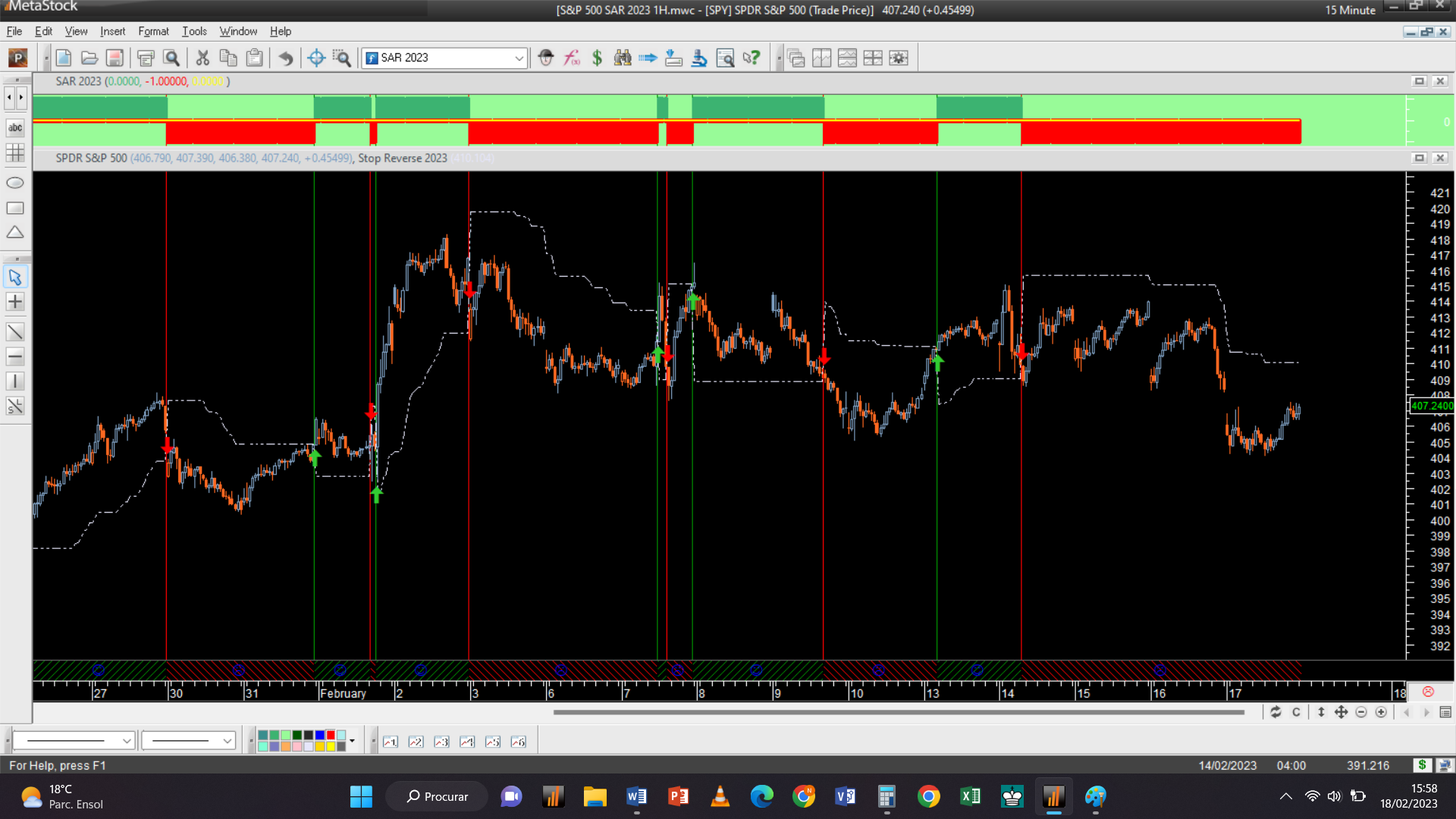The image size is (1456, 819).
Task: Expand the SAR 2023 template dropdown
Action: tap(519, 58)
